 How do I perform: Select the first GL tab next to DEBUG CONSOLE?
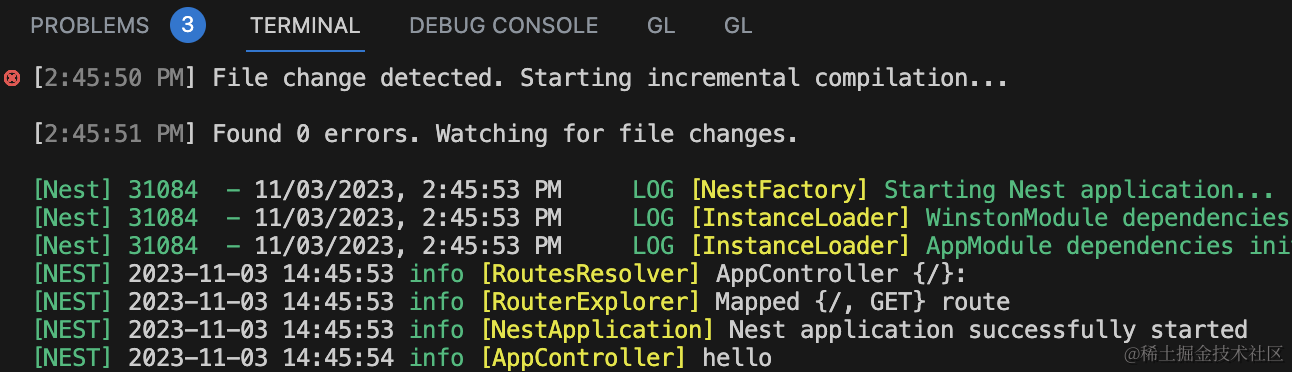(x=661, y=26)
